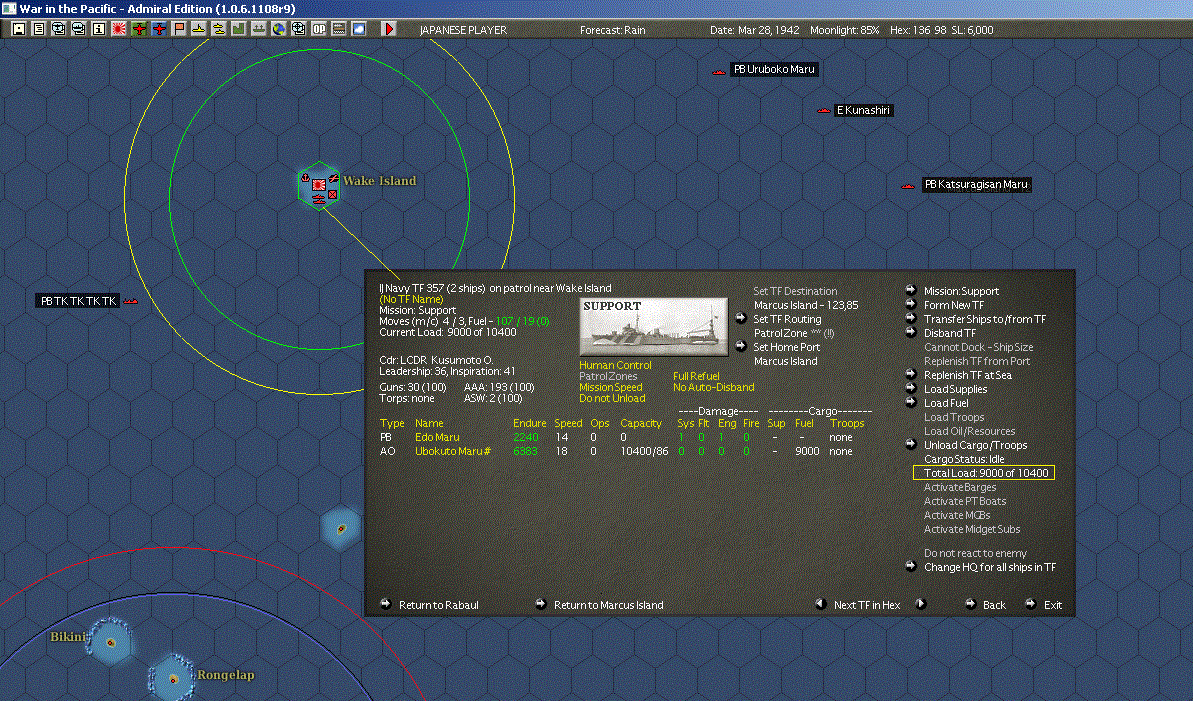Click the striped panel icon after OP
The height and width of the screenshot is (701, 1193).
coord(339,29)
